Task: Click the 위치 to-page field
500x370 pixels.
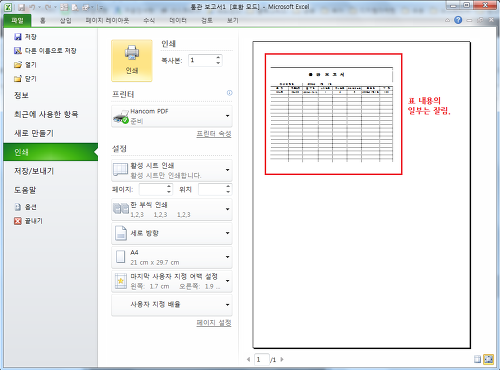Action: [x=212, y=189]
